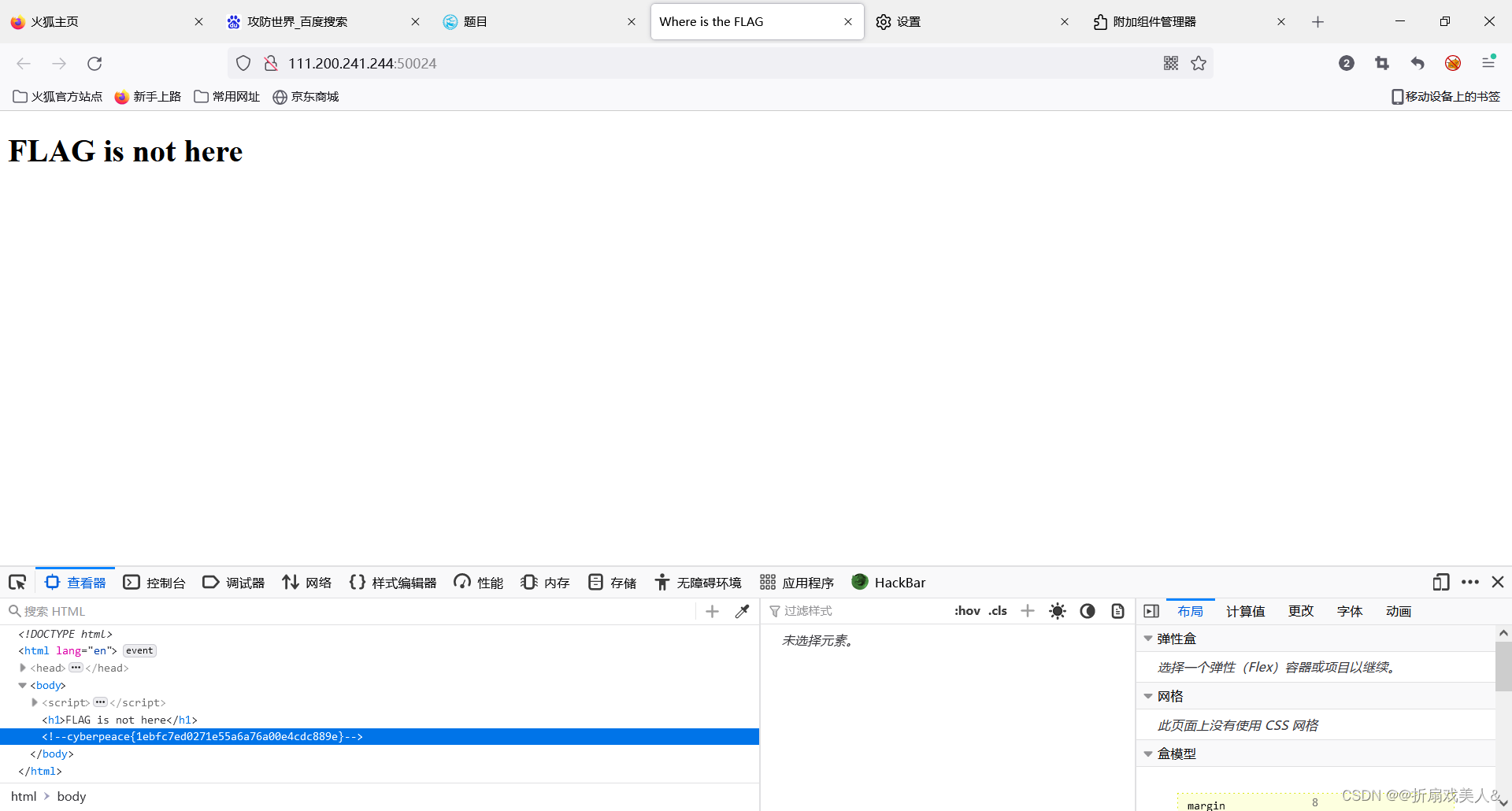Add a new CSS rule plus icon
This screenshot has height=811, width=1512.
(1028, 611)
